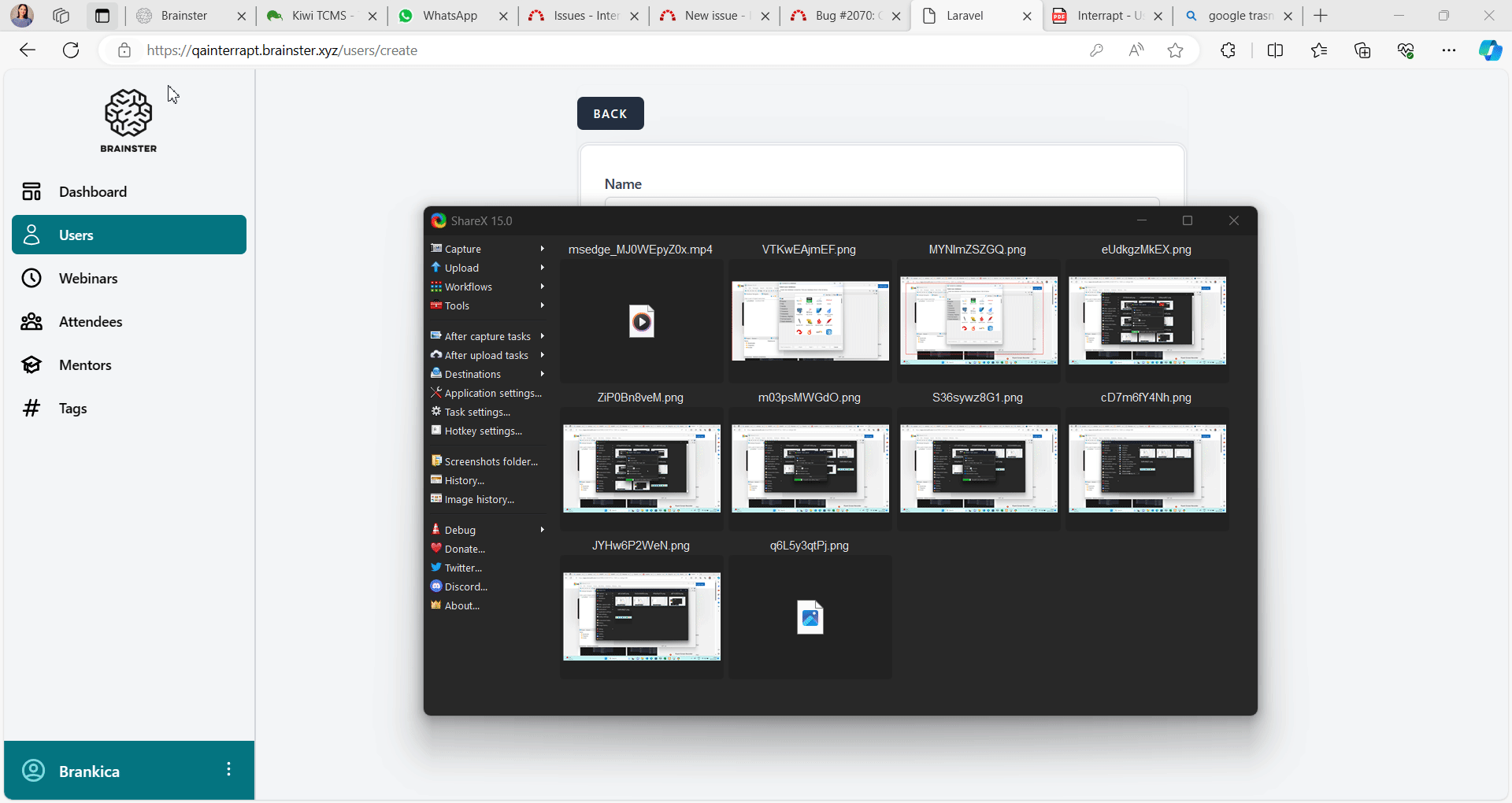The height and width of the screenshot is (803, 1512).
Task: Refresh the browser page
Action: (71, 50)
